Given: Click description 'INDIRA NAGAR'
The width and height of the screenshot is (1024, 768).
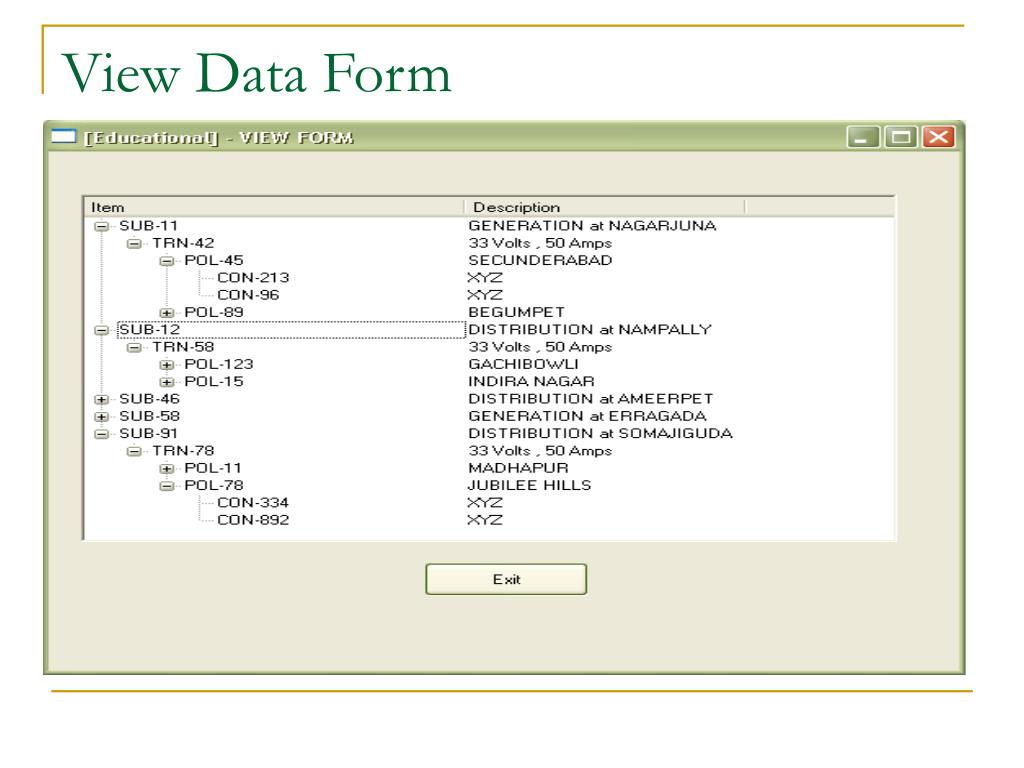Looking at the screenshot, I should coord(531,381).
